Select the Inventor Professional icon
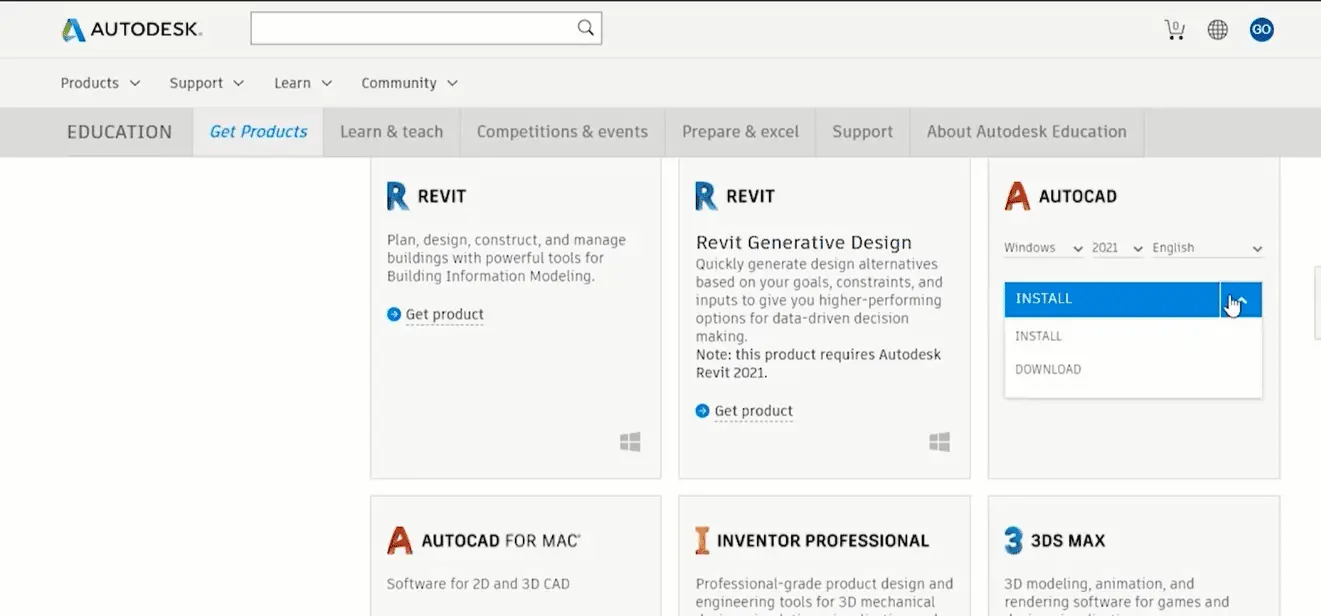The image size is (1321, 616). 700,540
